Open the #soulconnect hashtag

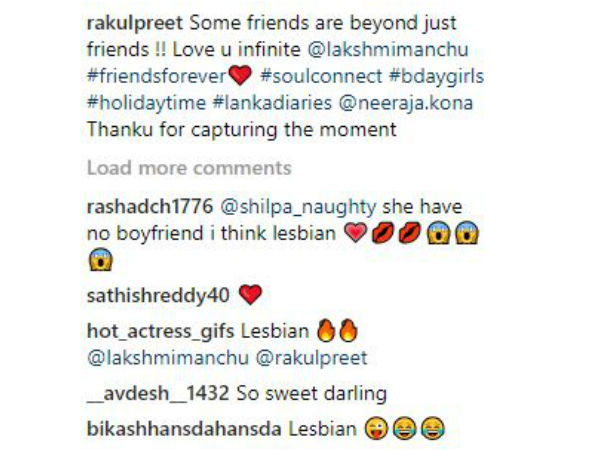(x=321, y=76)
